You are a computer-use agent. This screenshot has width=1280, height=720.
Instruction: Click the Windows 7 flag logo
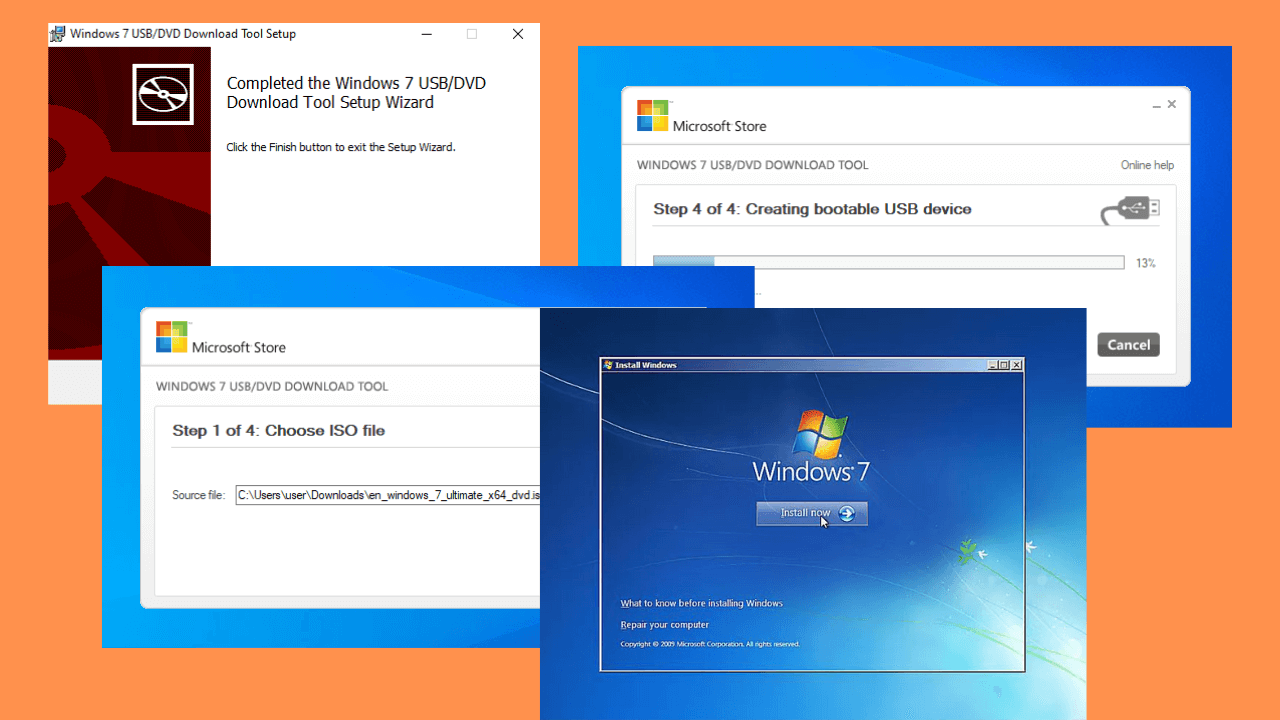(820, 433)
